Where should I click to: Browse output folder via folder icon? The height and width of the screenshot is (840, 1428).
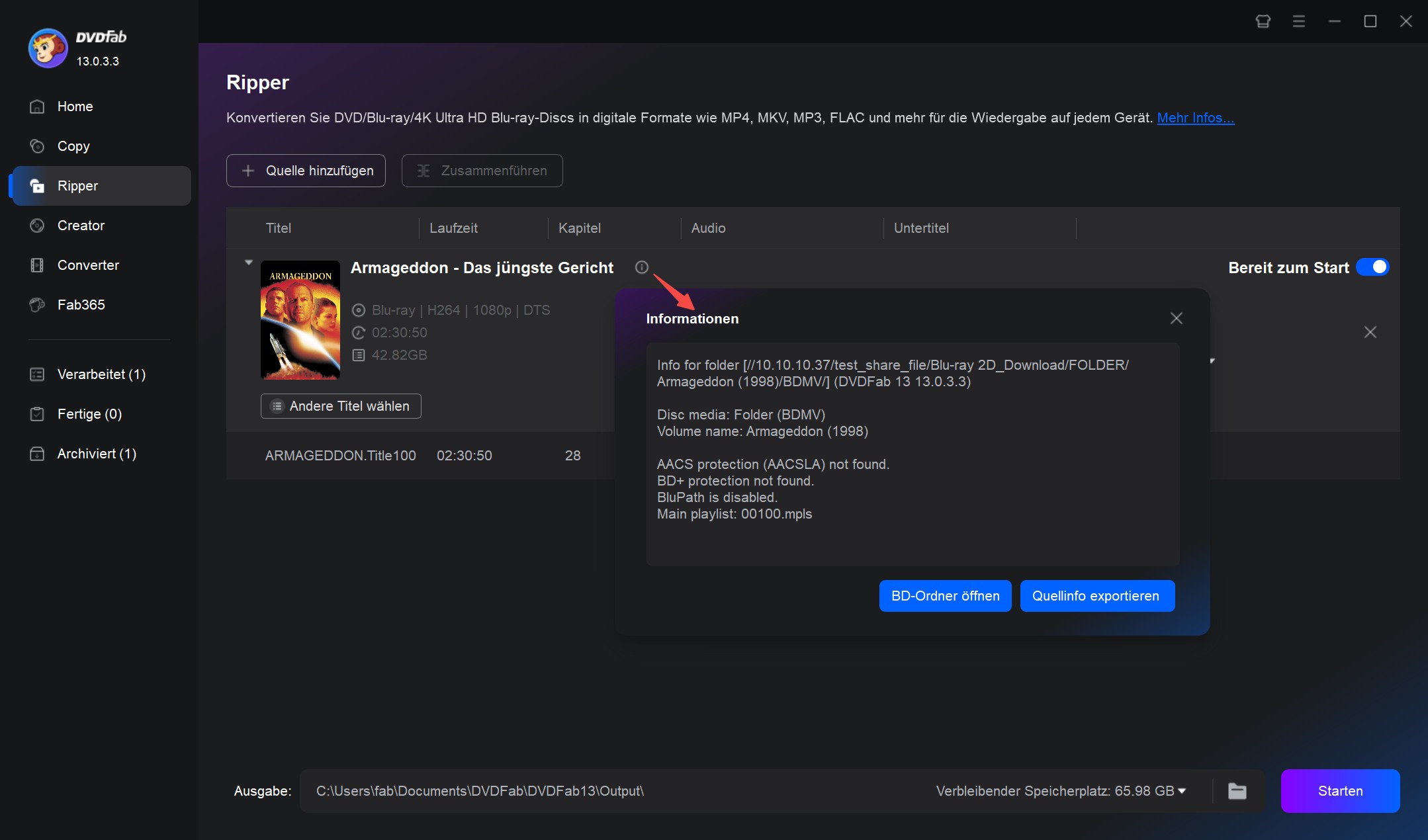pyautogui.click(x=1237, y=791)
